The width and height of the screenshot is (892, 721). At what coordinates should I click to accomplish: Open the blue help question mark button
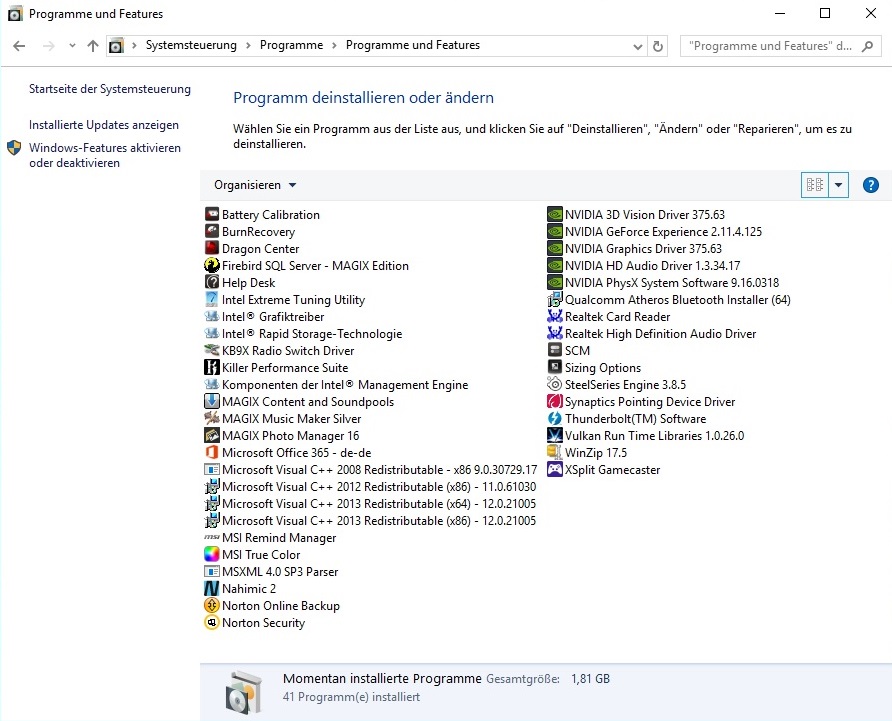(870, 185)
